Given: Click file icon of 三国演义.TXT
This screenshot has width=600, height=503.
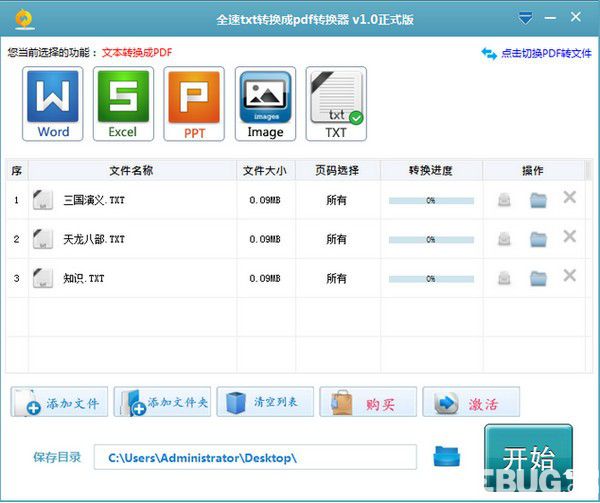Looking at the screenshot, I should 42,200.
